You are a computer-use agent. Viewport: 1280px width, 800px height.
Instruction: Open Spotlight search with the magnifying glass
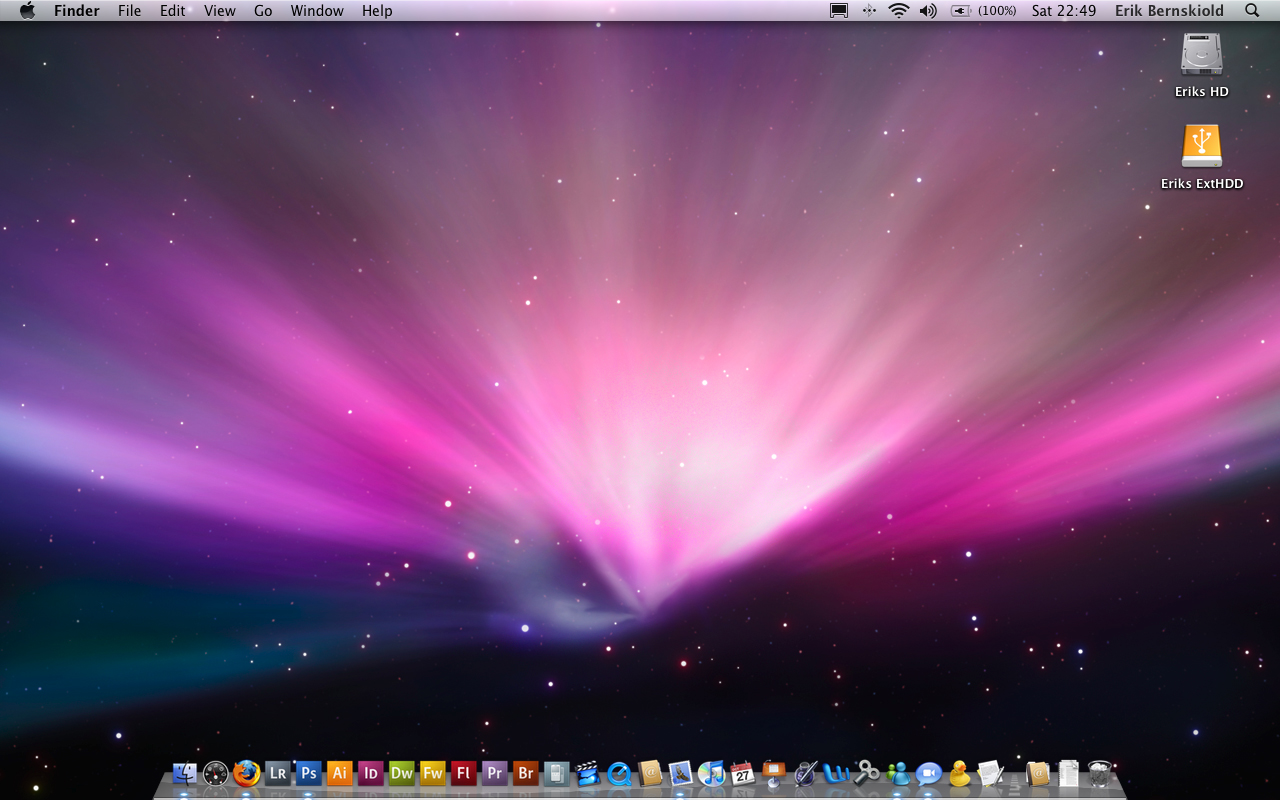[1251, 10]
